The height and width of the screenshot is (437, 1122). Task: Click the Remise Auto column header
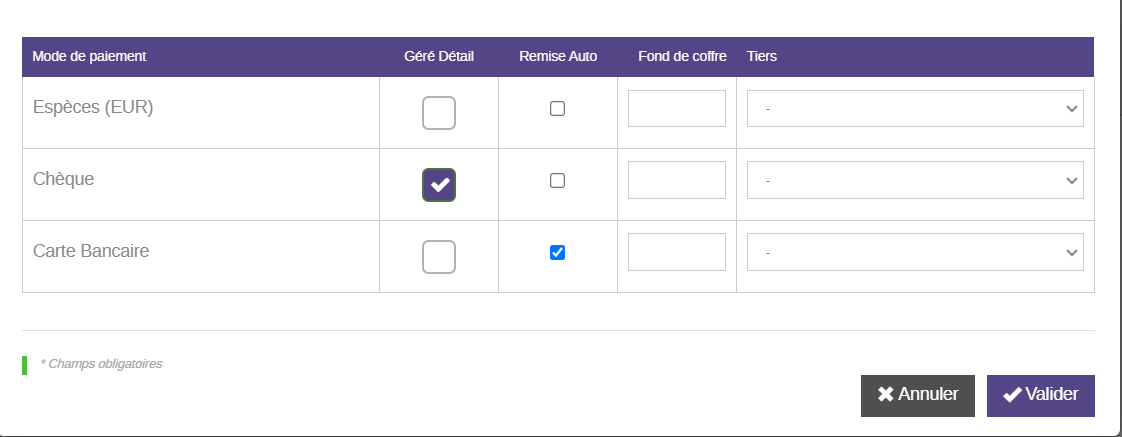pyautogui.click(x=558, y=57)
